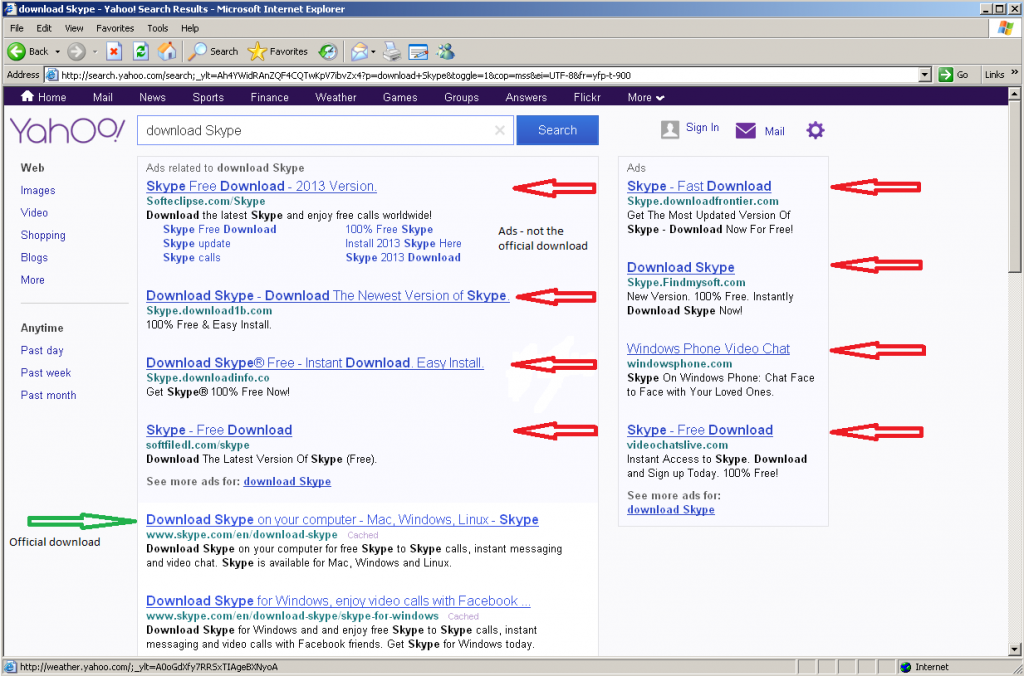The height and width of the screenshot is (676, 1024).
Task: Go to the browser Home page icon
Action: pyautogui.click(x=167, y=52)
